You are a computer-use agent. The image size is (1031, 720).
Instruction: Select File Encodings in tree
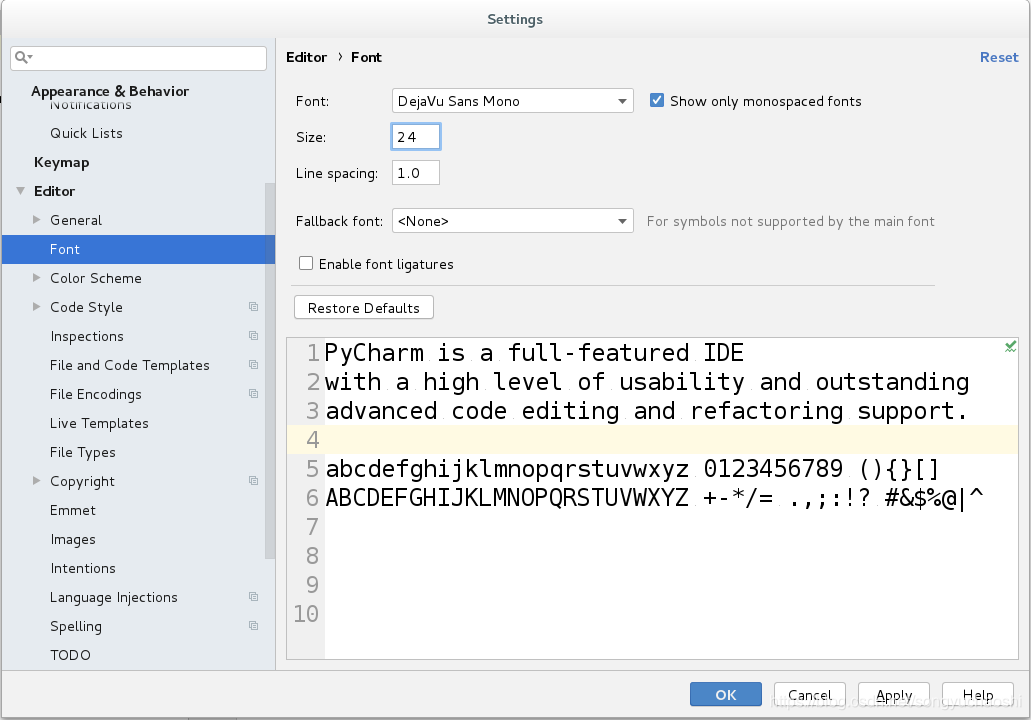pyautogui.click(x=96, y=394)
